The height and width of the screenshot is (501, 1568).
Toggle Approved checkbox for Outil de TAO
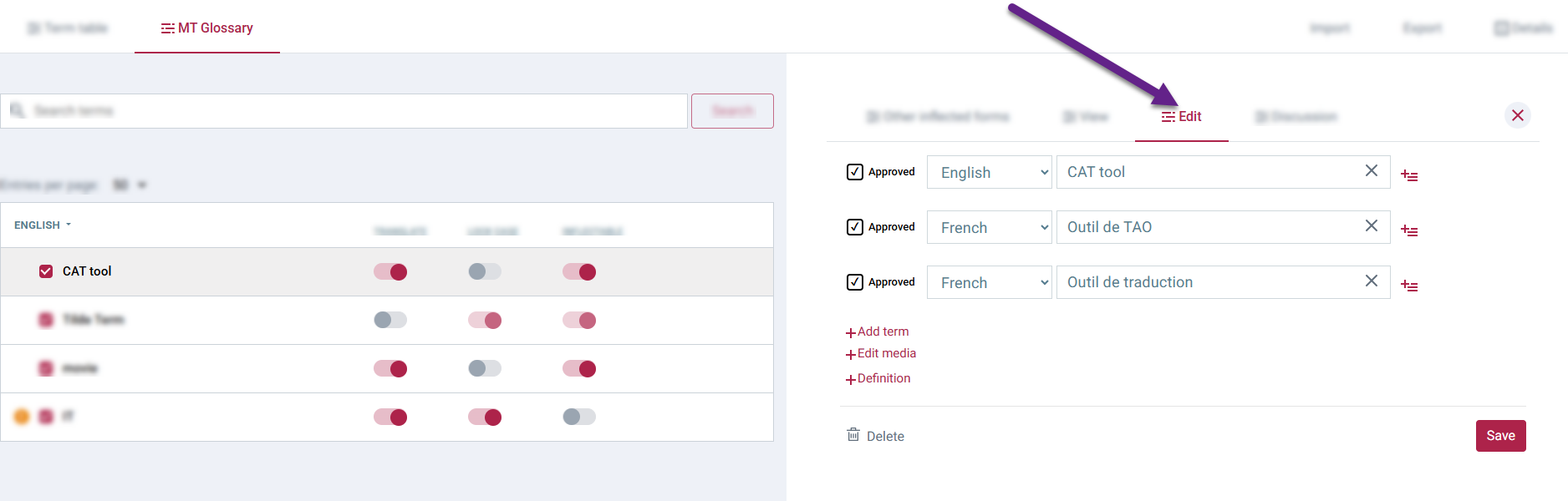[x=855, y=227]
